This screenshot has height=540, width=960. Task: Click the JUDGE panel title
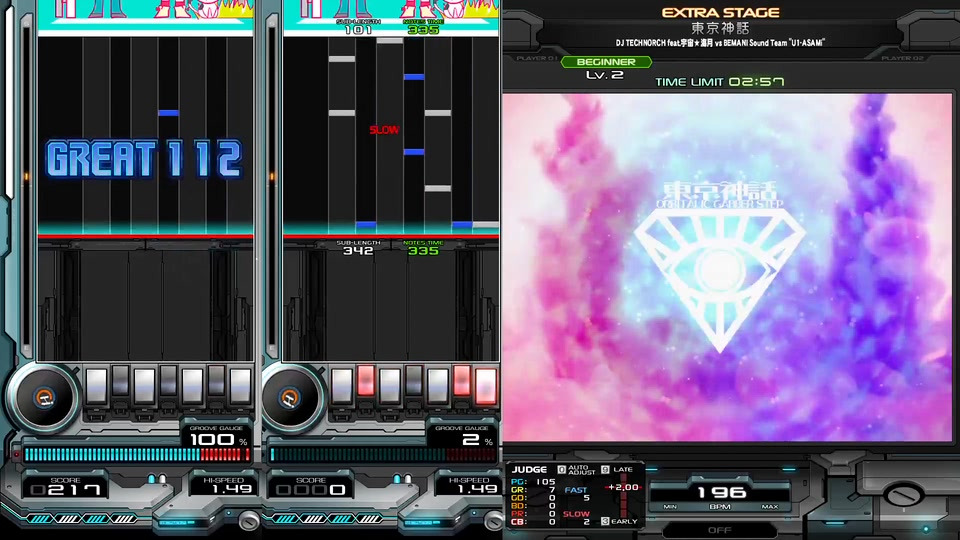pos(529,470)
